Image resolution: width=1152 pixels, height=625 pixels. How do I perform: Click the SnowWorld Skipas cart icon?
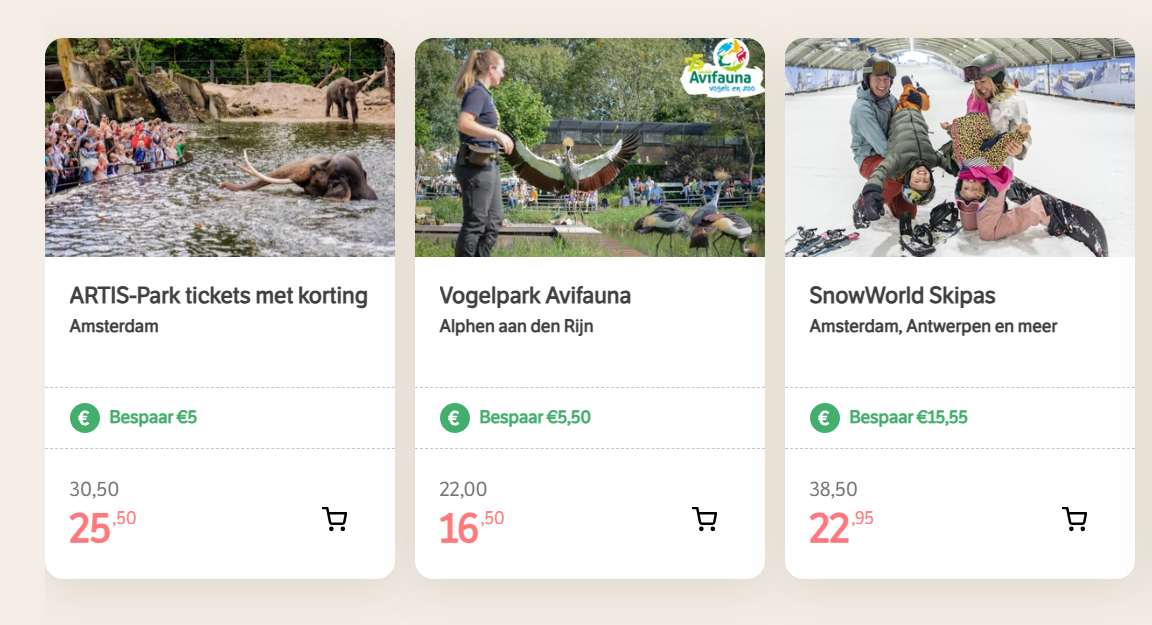pos(1075,519)
